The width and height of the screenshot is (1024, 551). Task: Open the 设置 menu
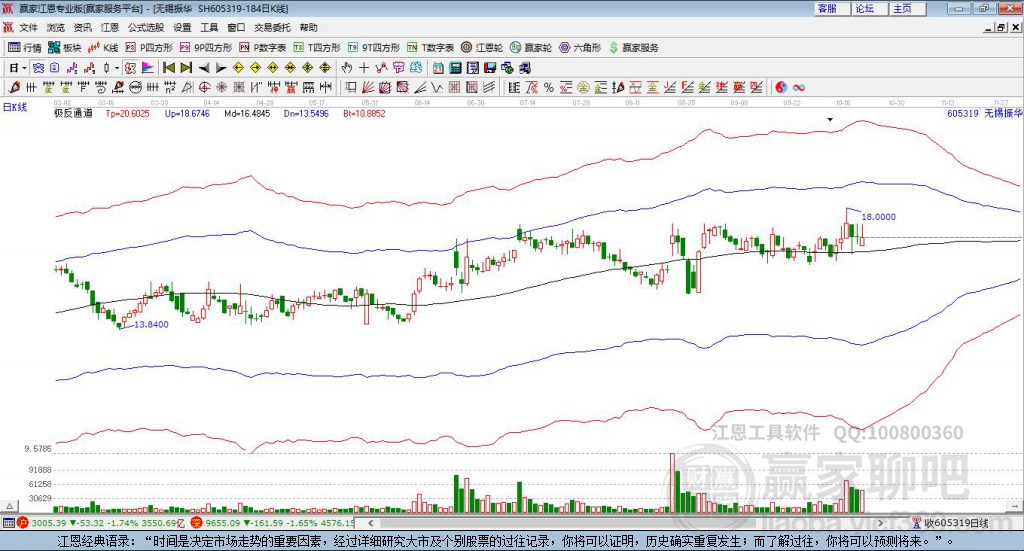tap(182, 27)
